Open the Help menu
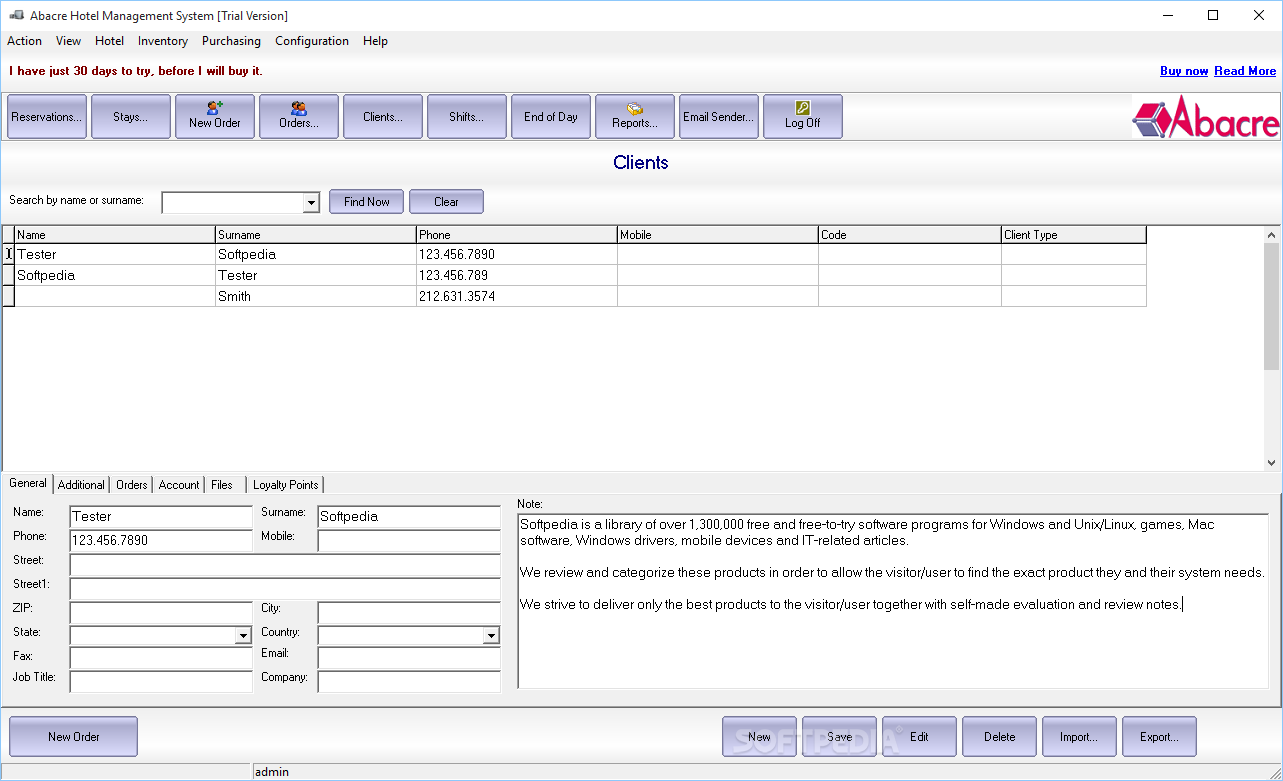1283x781 pixels. pyautogui.click(x=376, y=41)
